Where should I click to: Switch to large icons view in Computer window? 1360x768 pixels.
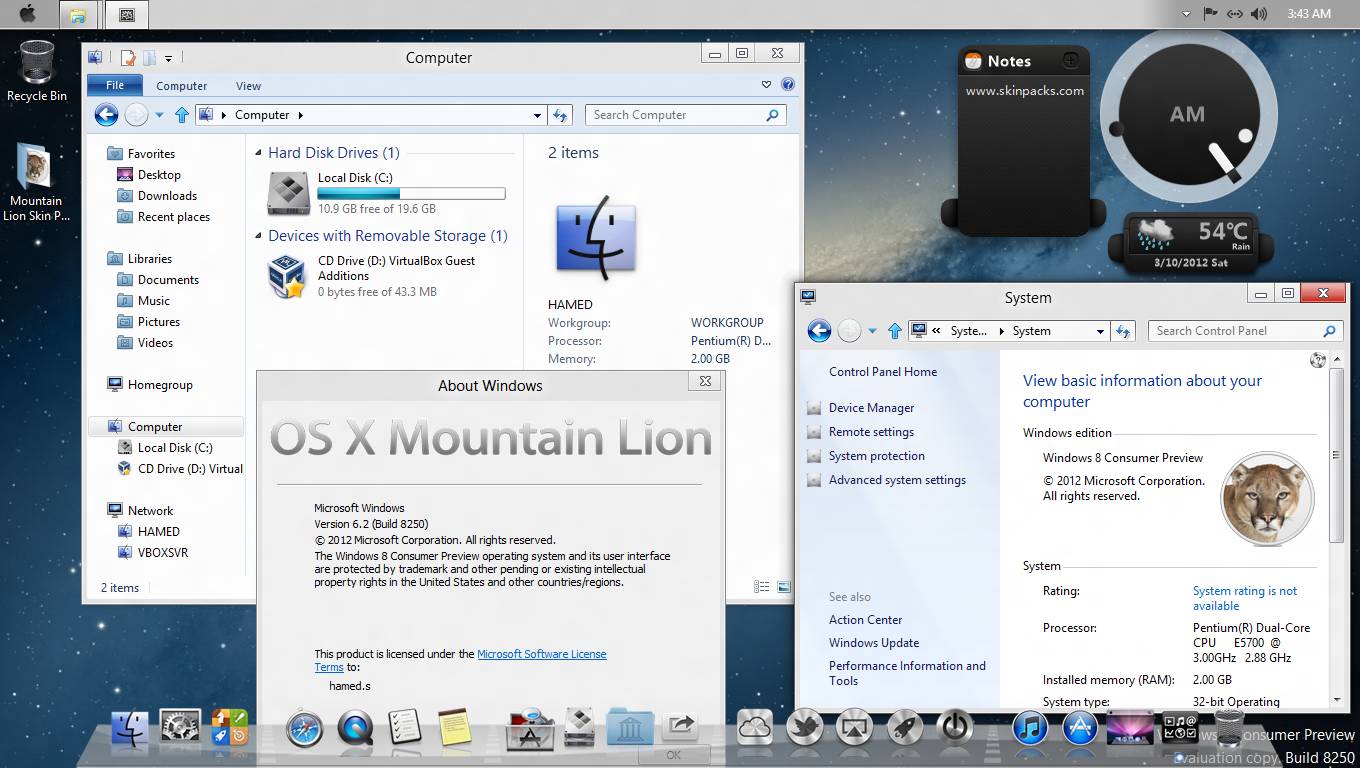pos(784,588)
